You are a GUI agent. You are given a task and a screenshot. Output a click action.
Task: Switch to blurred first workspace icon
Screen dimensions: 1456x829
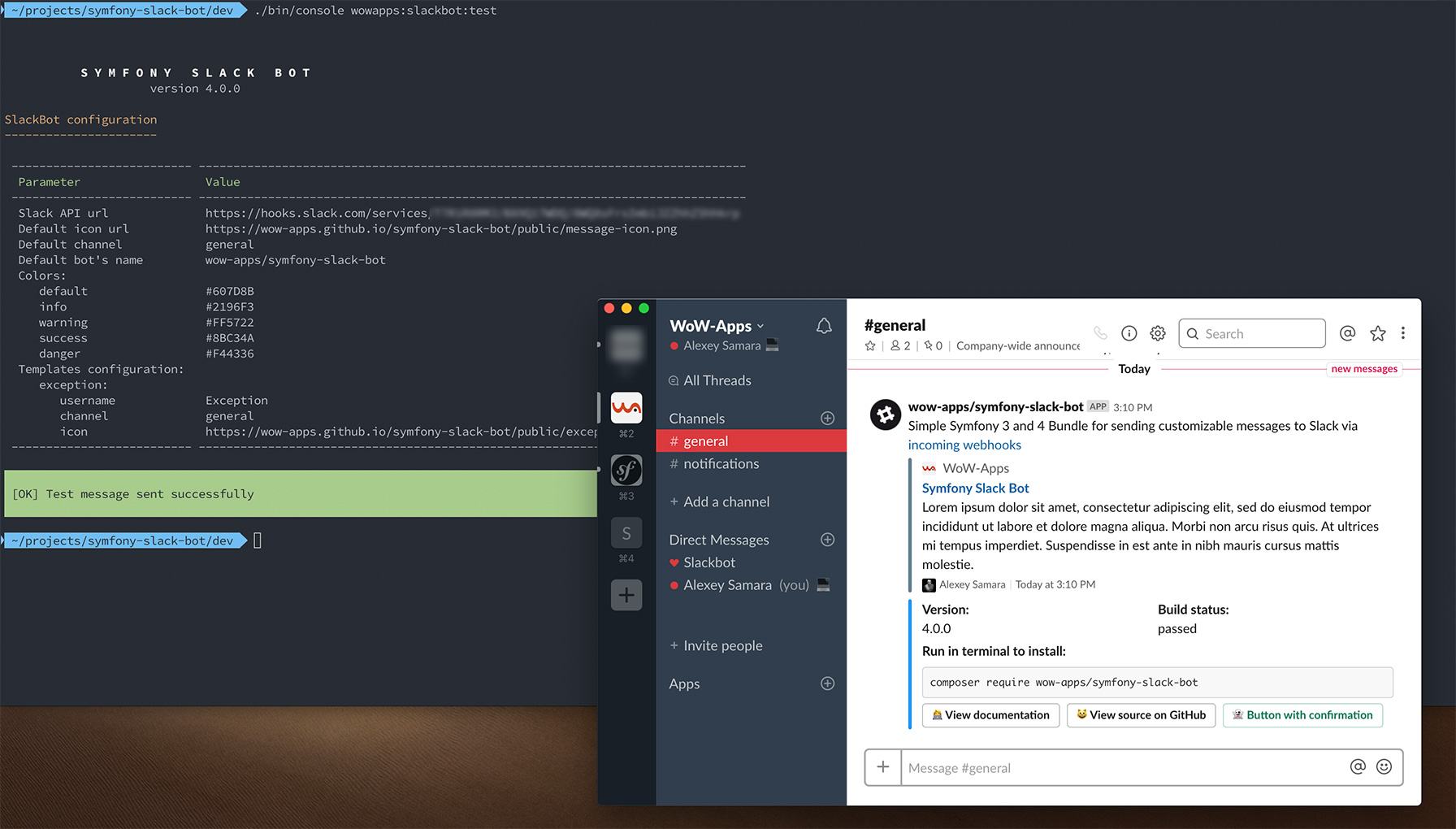tap(626, 345)
